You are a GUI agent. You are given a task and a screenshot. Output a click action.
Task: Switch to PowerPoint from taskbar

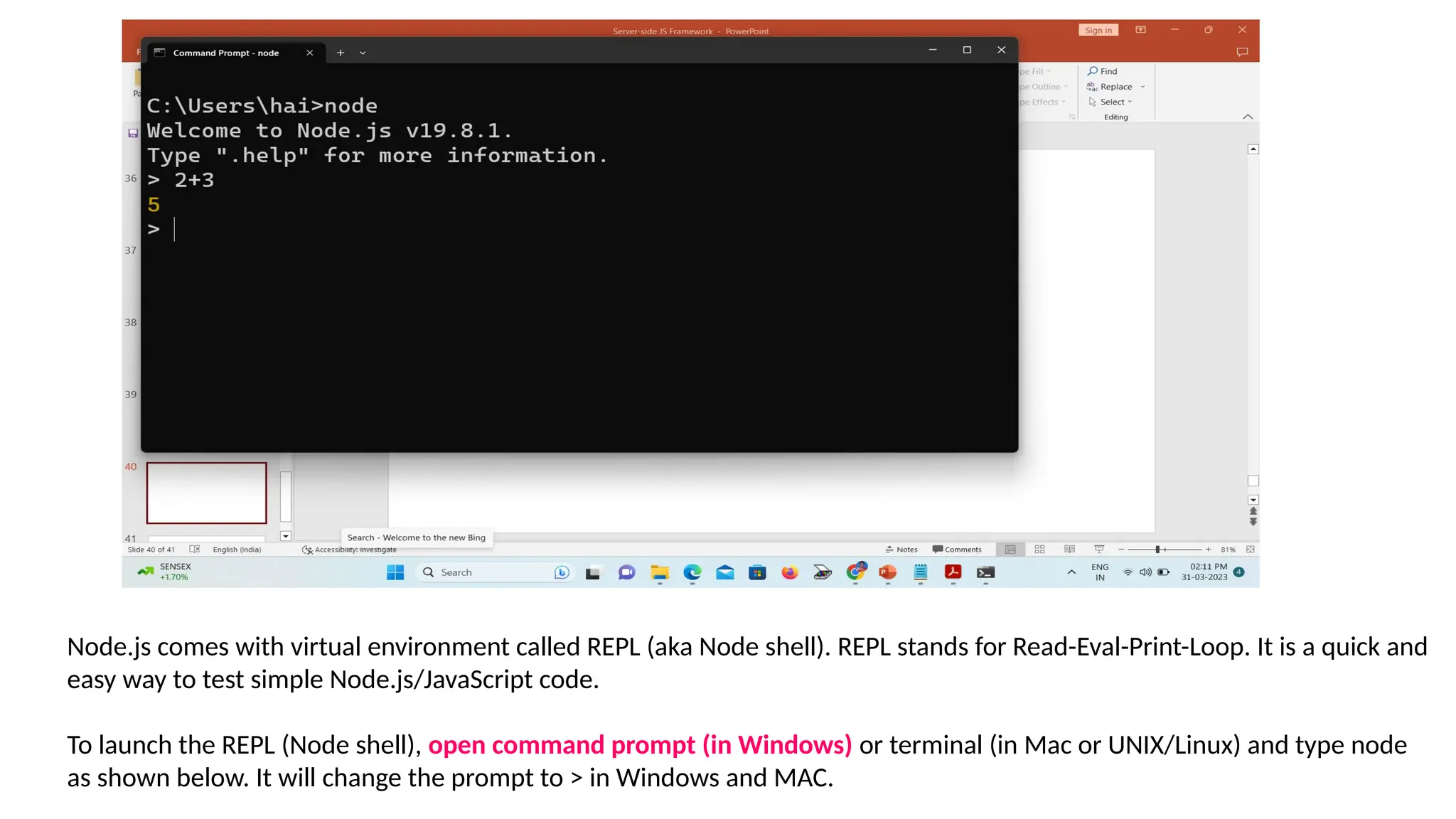point(888,572)
